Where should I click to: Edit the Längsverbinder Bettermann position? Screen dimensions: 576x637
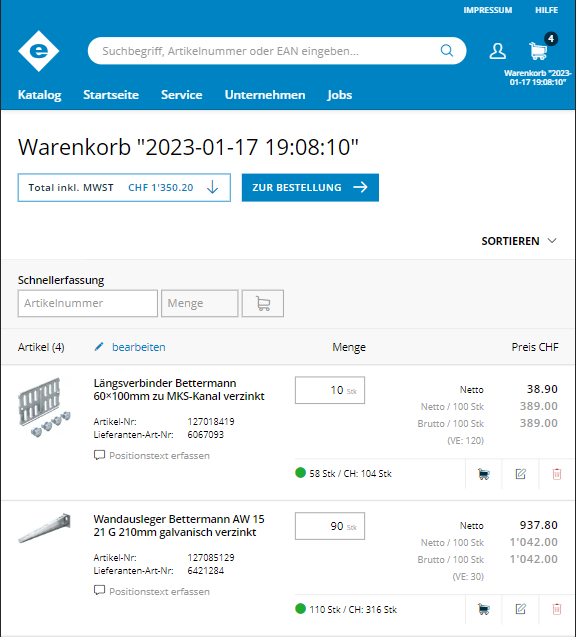(520, 474)
